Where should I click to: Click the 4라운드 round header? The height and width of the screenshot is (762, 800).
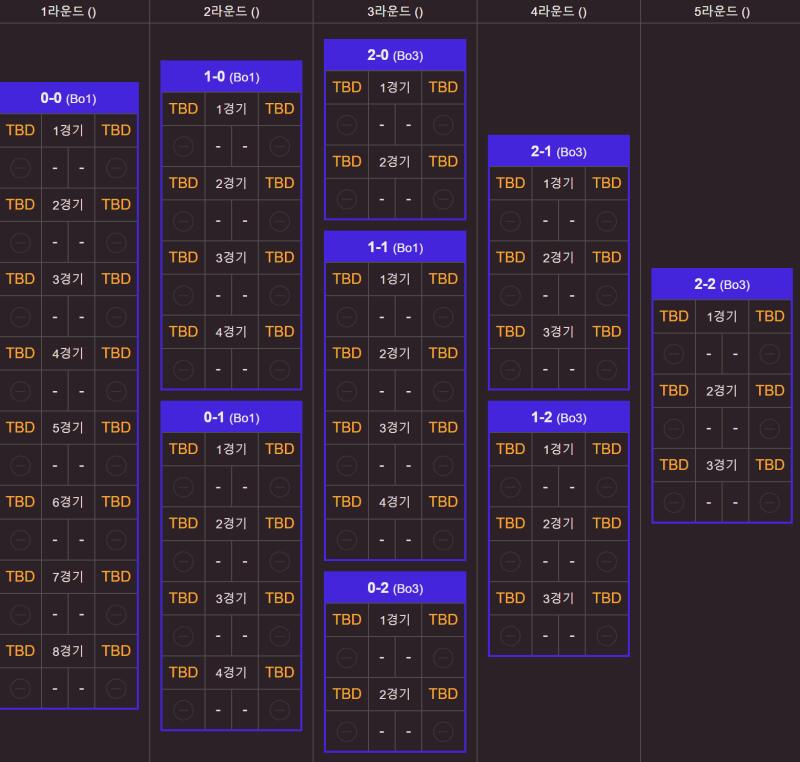click(x=559, y=11)
